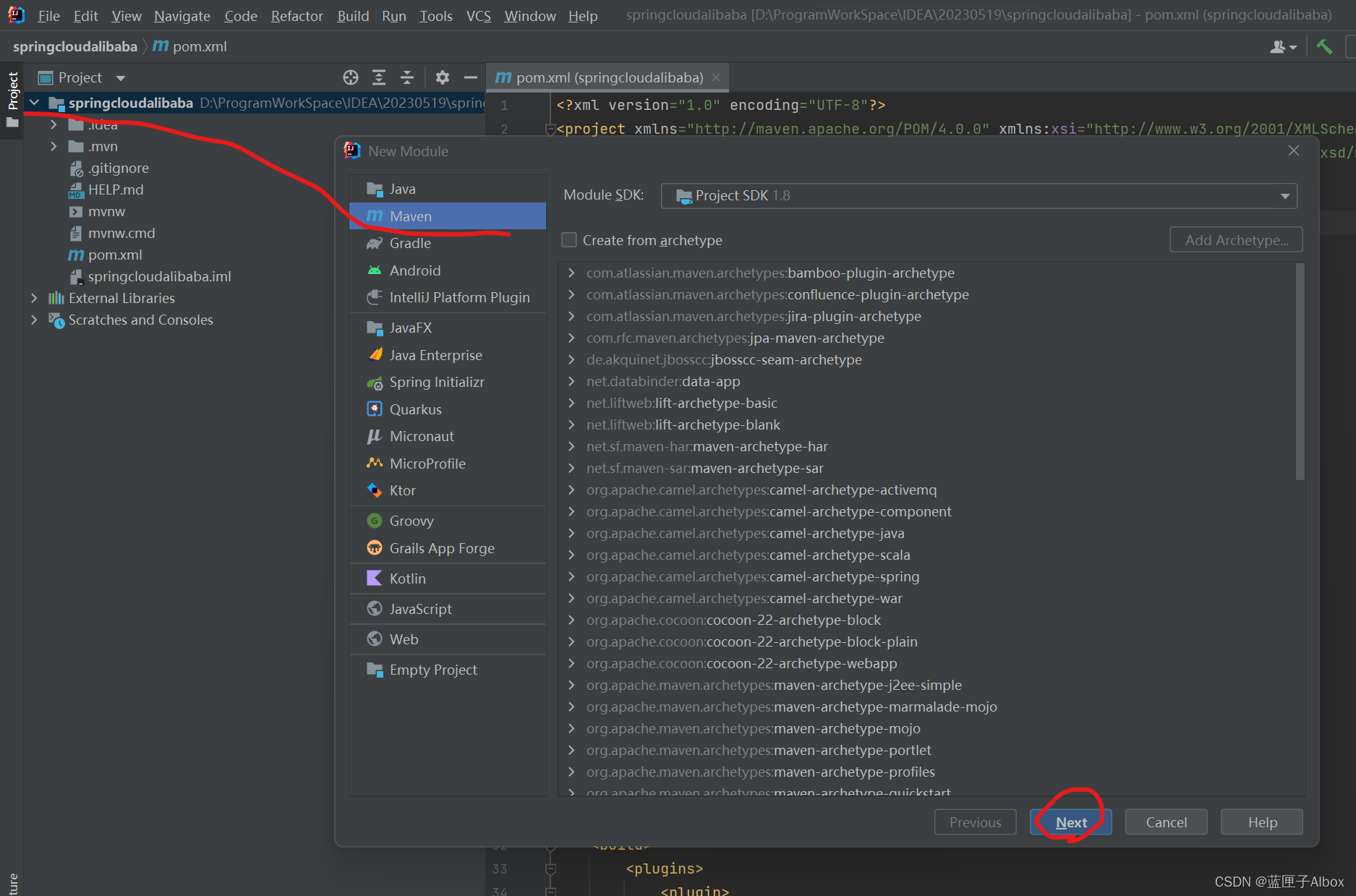Click Collapse All in Project panel
1356x896 pixels.
407,77
